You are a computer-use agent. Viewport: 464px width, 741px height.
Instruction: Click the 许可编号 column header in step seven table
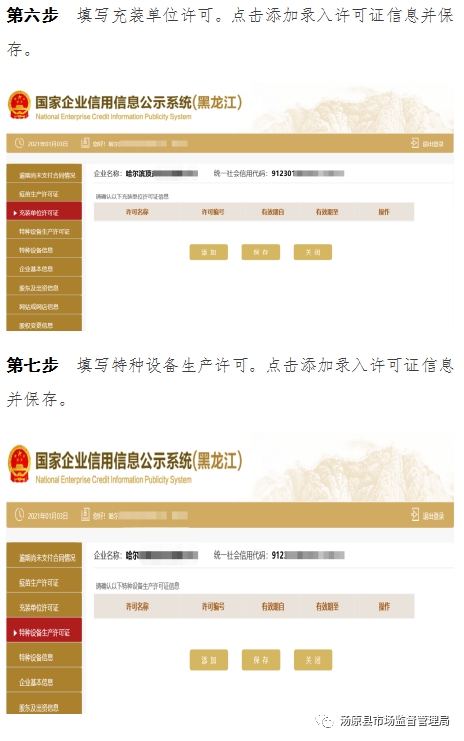(x=213, y=606)
